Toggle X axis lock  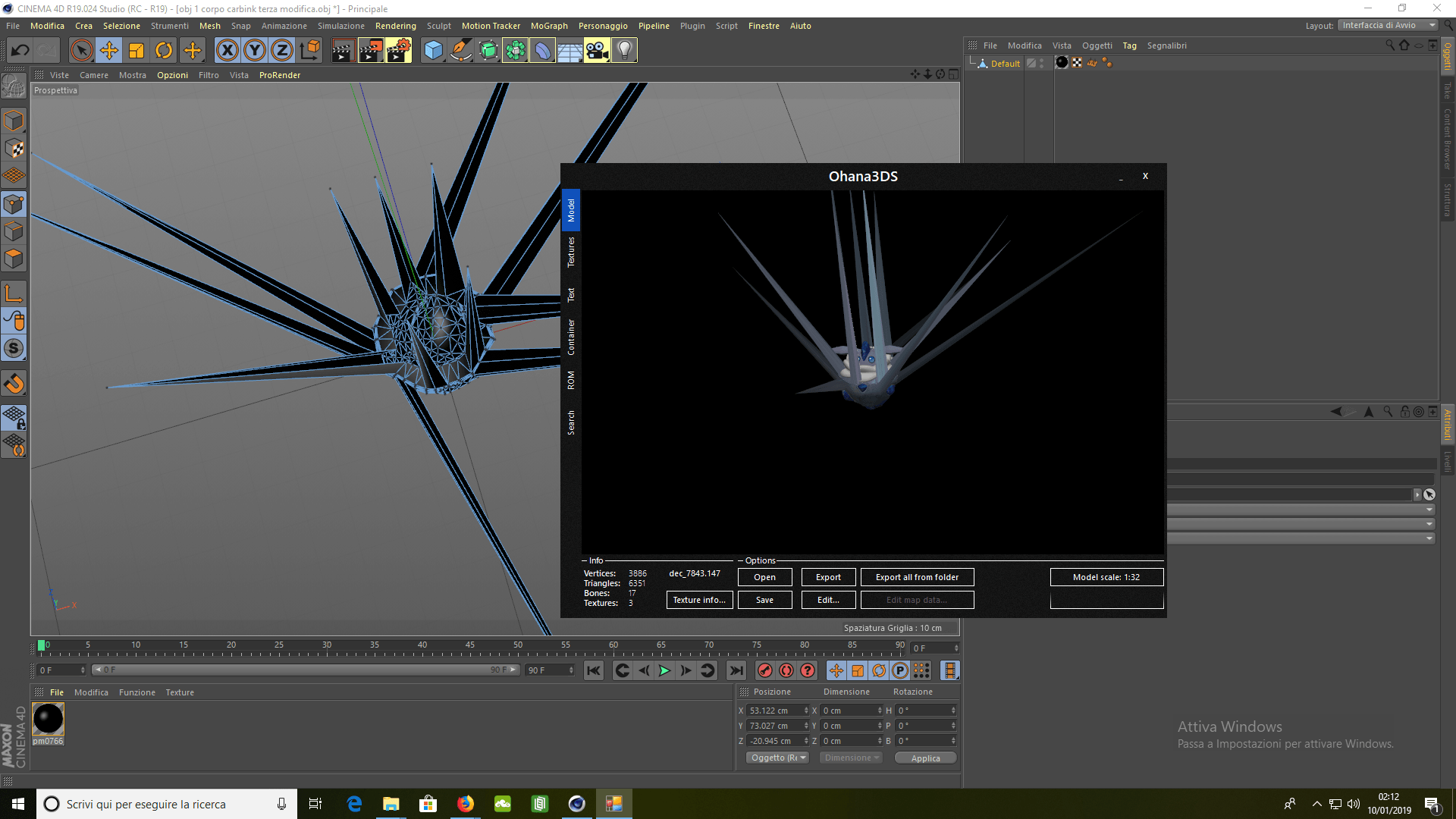point(227,51)
